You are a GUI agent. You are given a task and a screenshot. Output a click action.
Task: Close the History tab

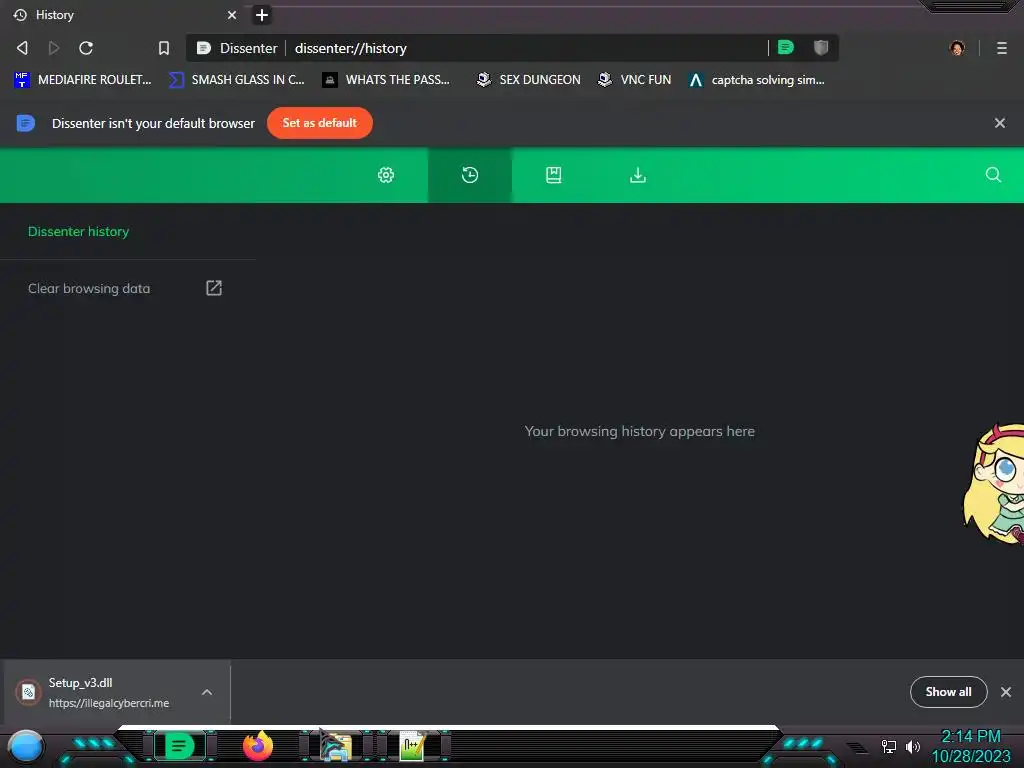(x=232, y=15)
